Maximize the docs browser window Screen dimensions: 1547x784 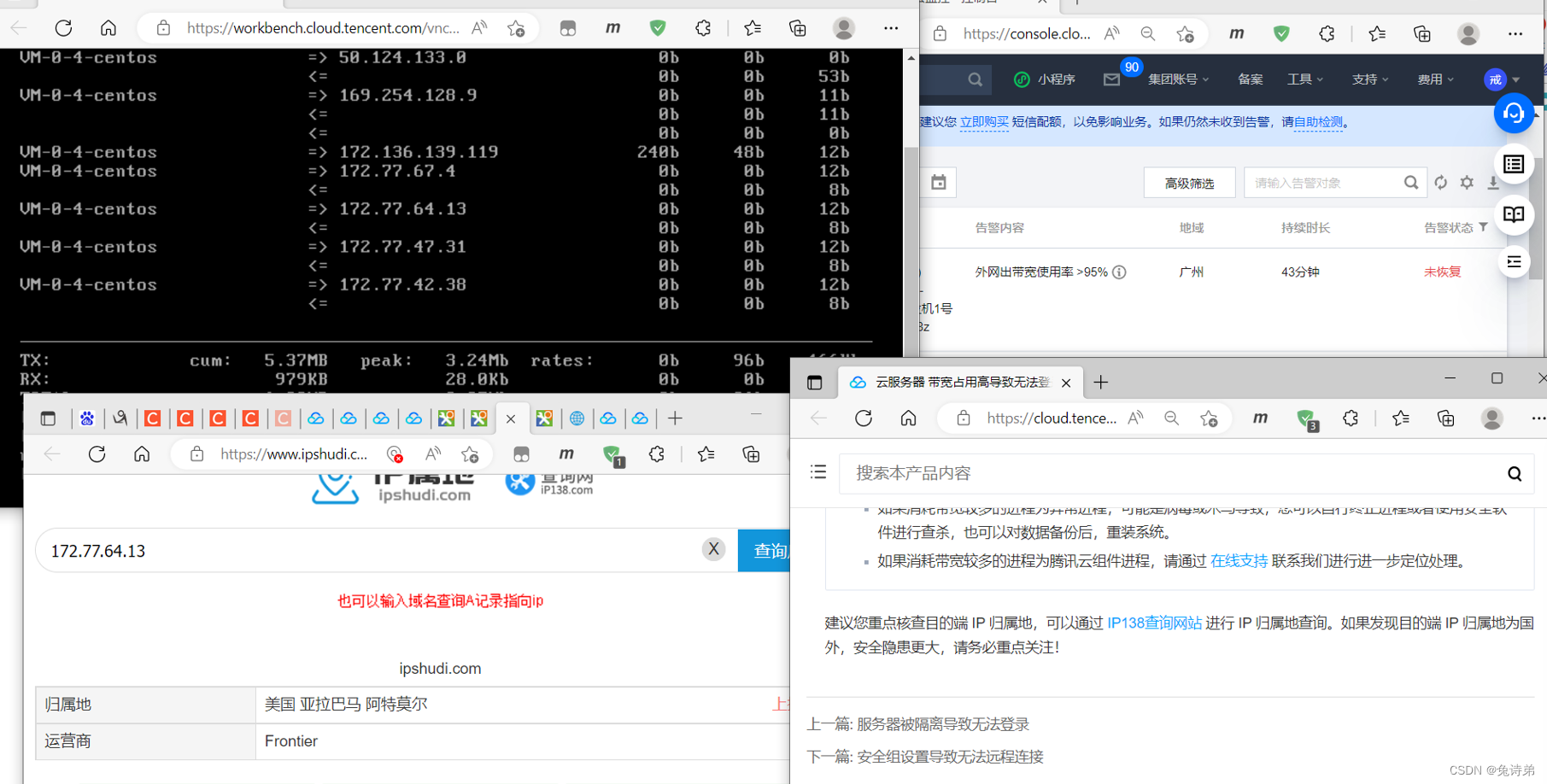[x=1497, y=378]
